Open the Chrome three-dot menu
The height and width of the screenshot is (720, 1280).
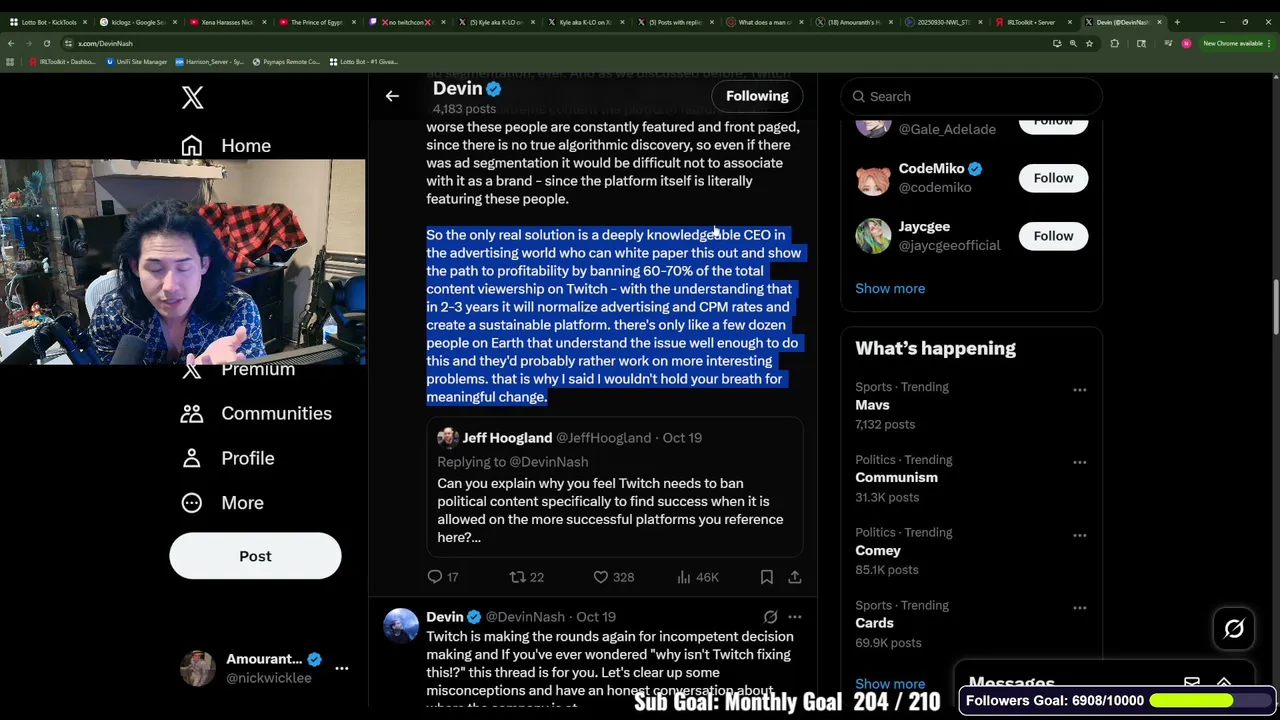(x=1271, y=43)
